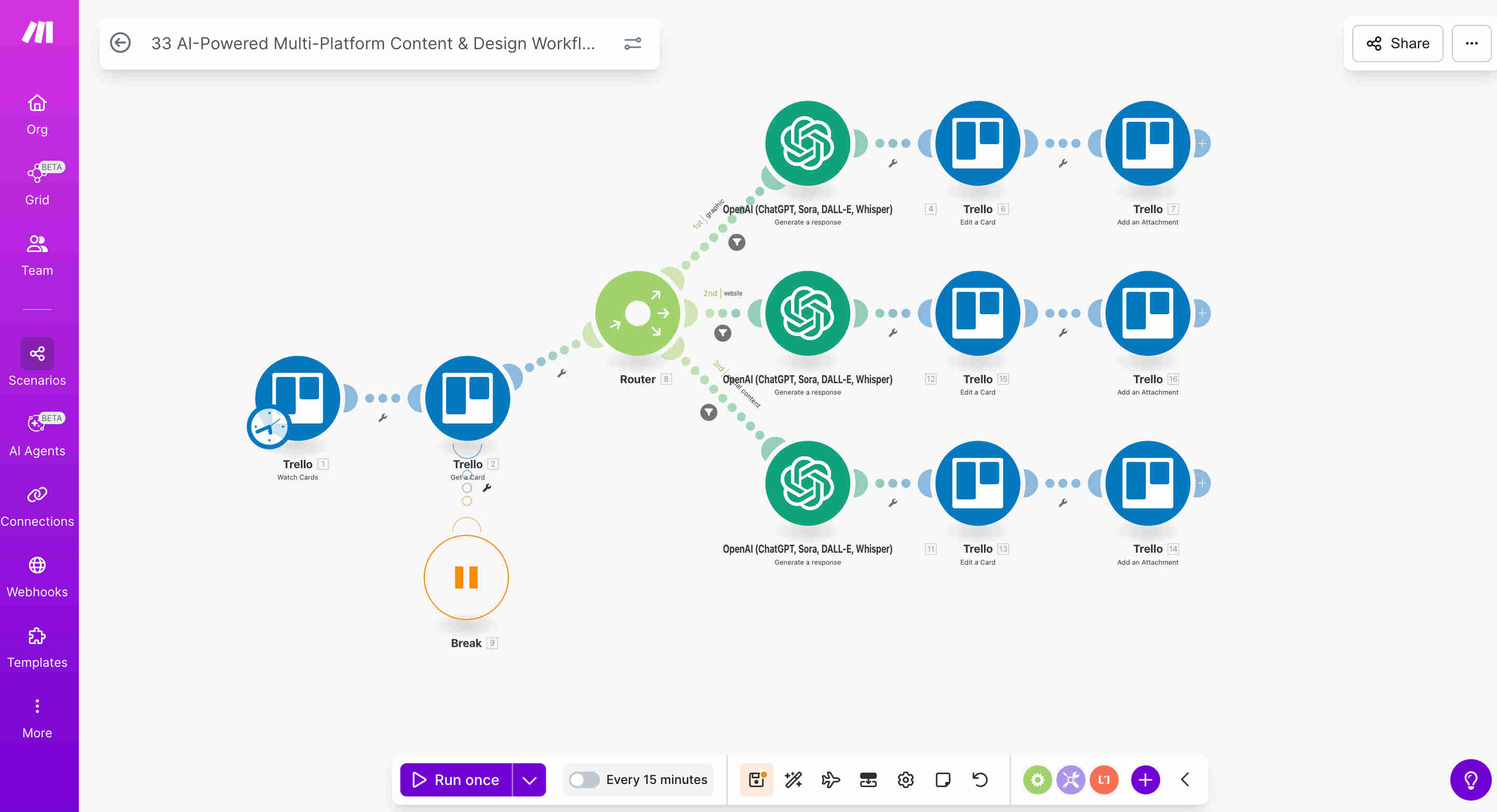Open Connections in the sidebar

(37, 507)
